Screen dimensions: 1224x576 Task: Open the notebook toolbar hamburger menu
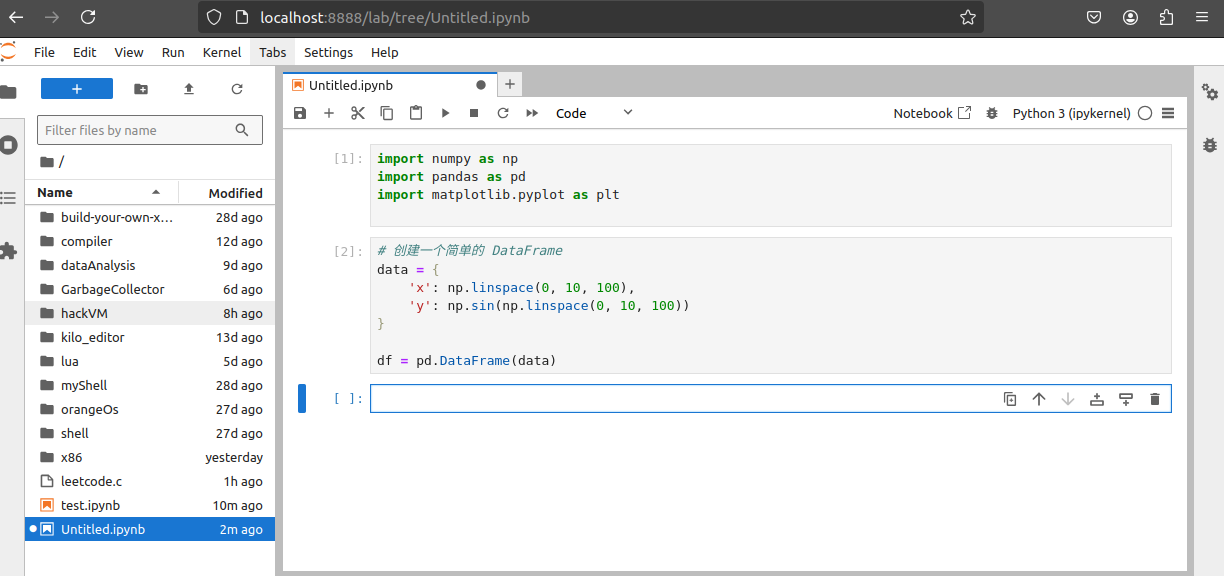1168,113
